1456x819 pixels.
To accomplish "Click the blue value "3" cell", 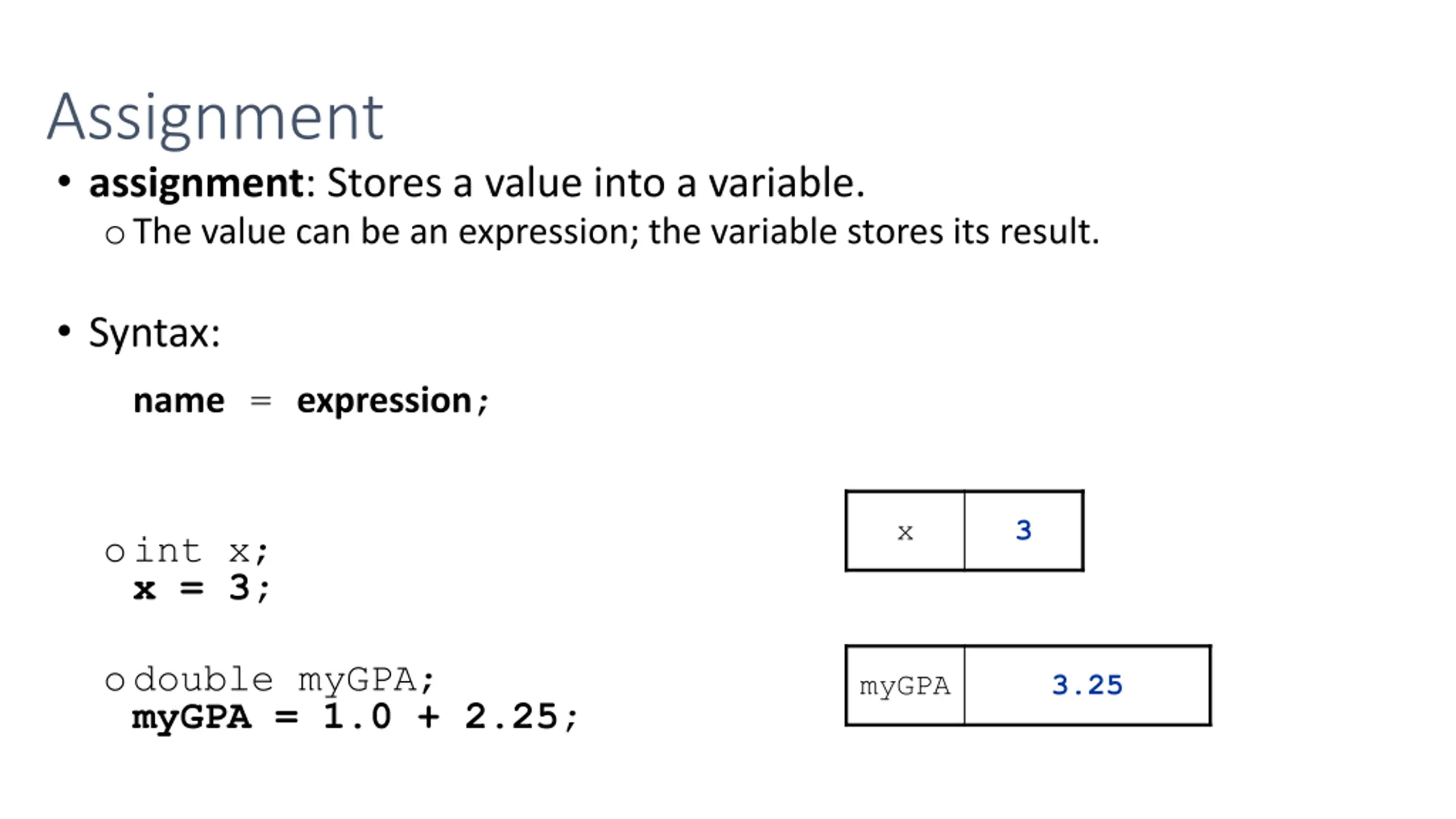I will click(x=1024, y=531).
